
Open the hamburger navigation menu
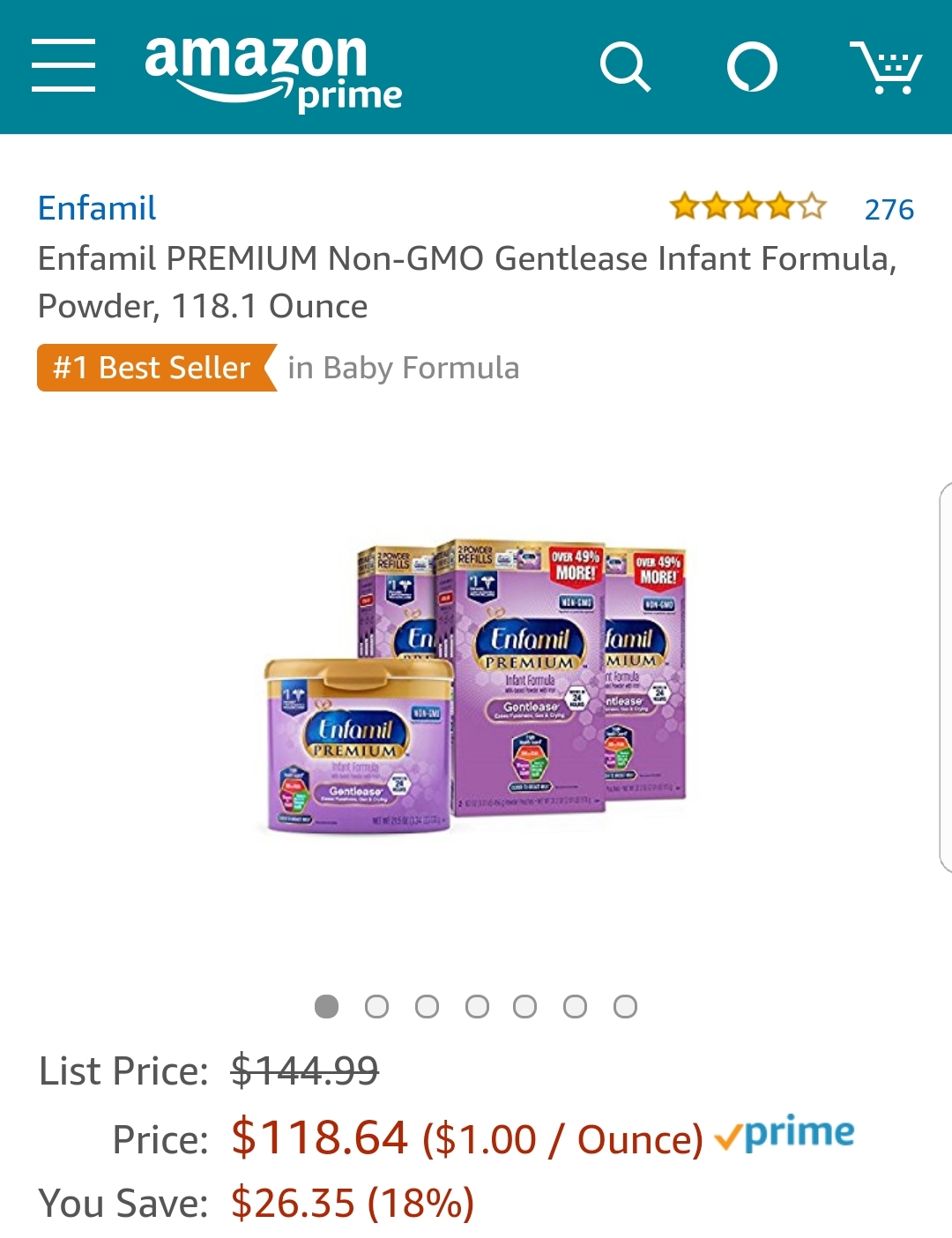[63, 65]
